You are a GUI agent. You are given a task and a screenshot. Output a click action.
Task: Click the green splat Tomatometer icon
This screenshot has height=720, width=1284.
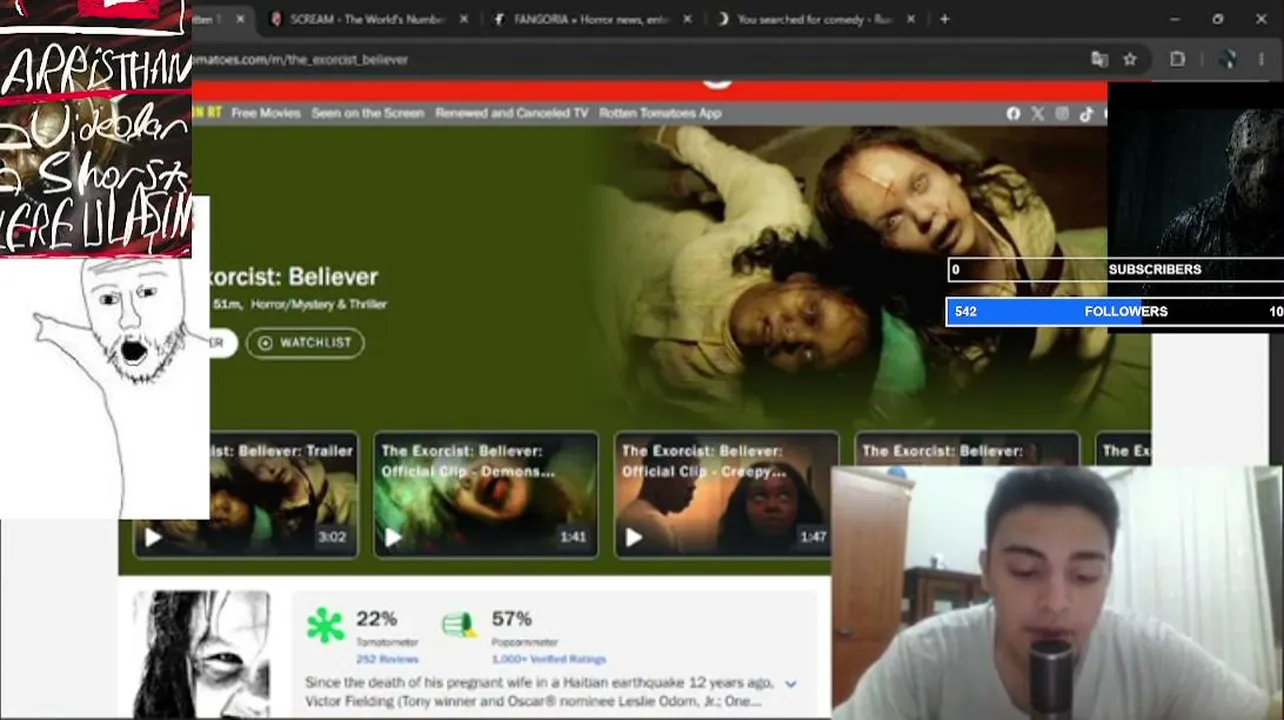tap(325, 626)
